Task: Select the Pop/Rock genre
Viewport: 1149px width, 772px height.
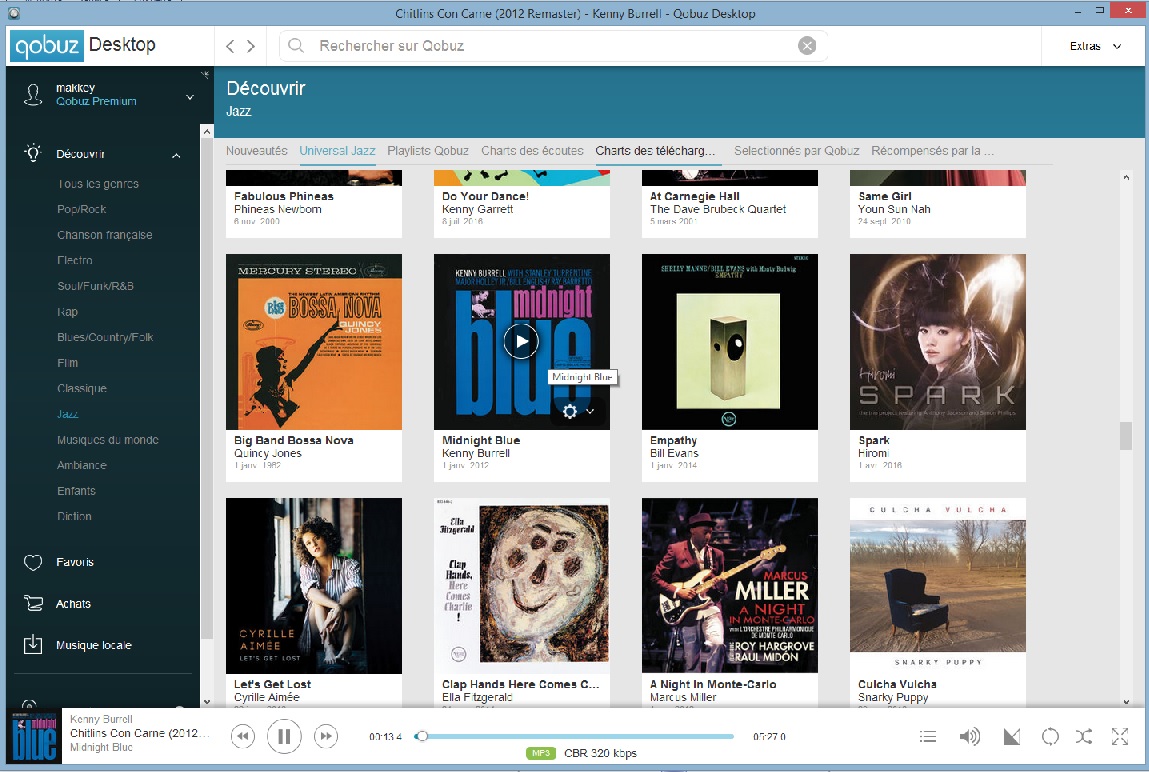Action: pos(81,209)
